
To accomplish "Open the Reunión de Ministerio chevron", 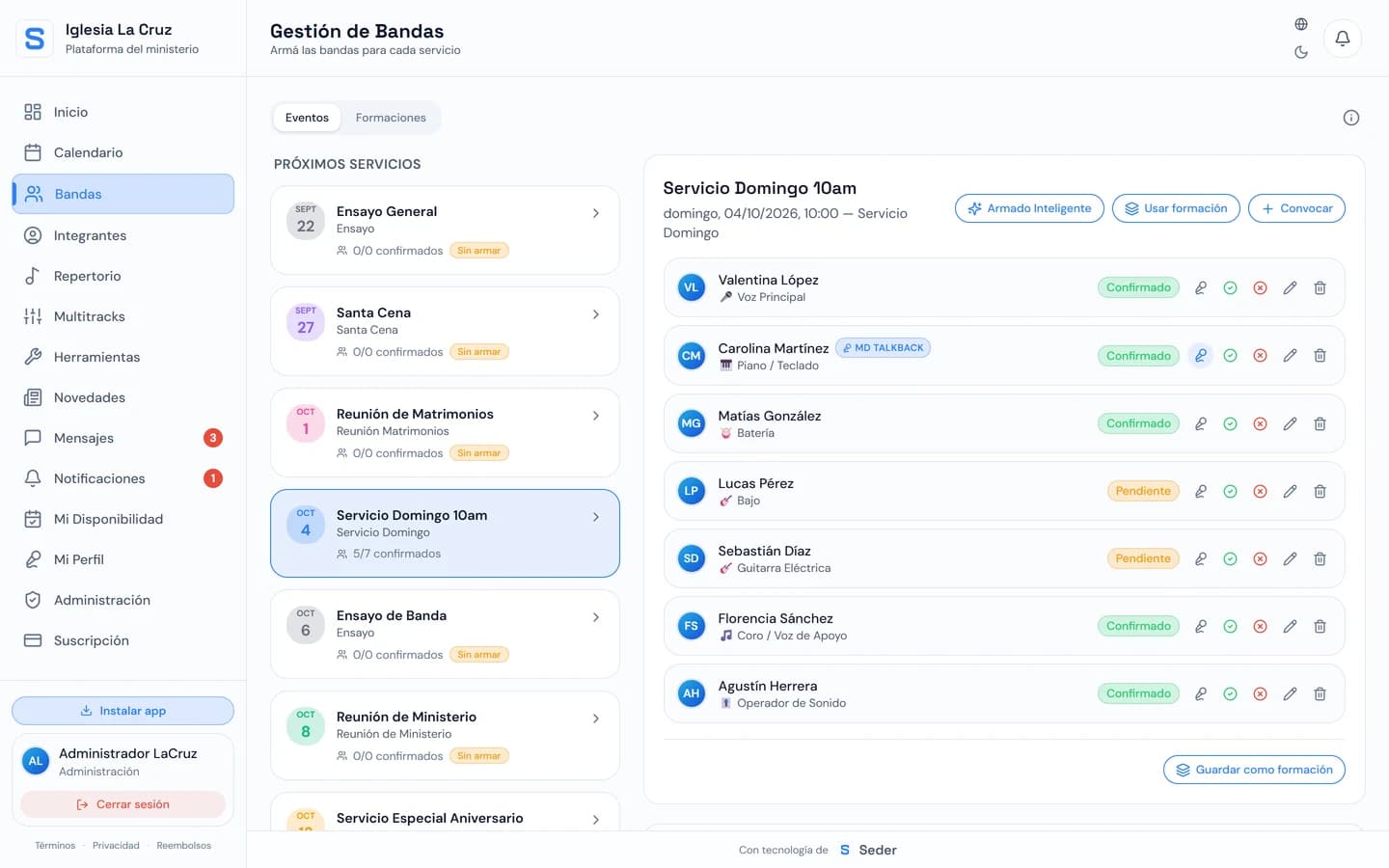I will 596,719.
